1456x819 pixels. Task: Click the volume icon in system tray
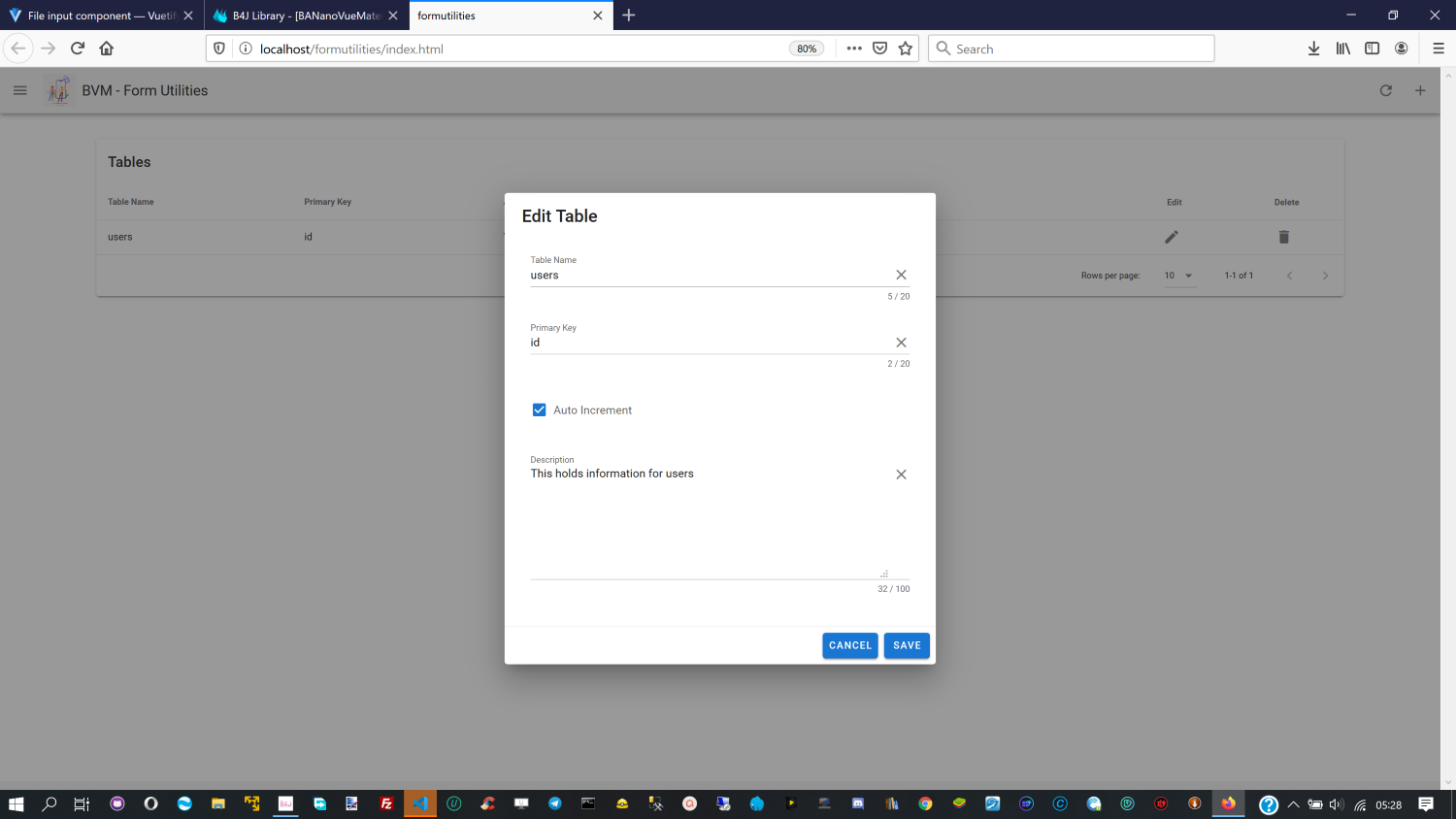tap(1337, 804)
